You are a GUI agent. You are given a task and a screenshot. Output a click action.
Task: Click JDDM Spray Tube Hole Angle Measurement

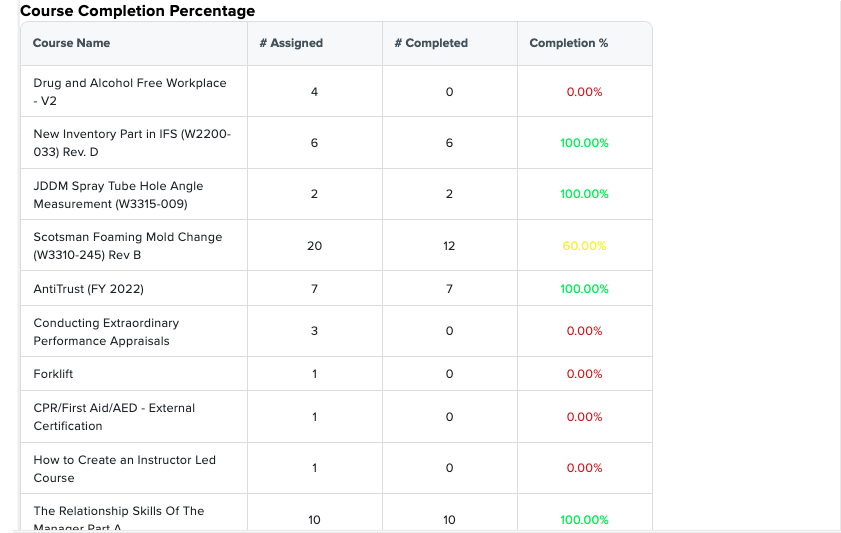coord(118,195)
